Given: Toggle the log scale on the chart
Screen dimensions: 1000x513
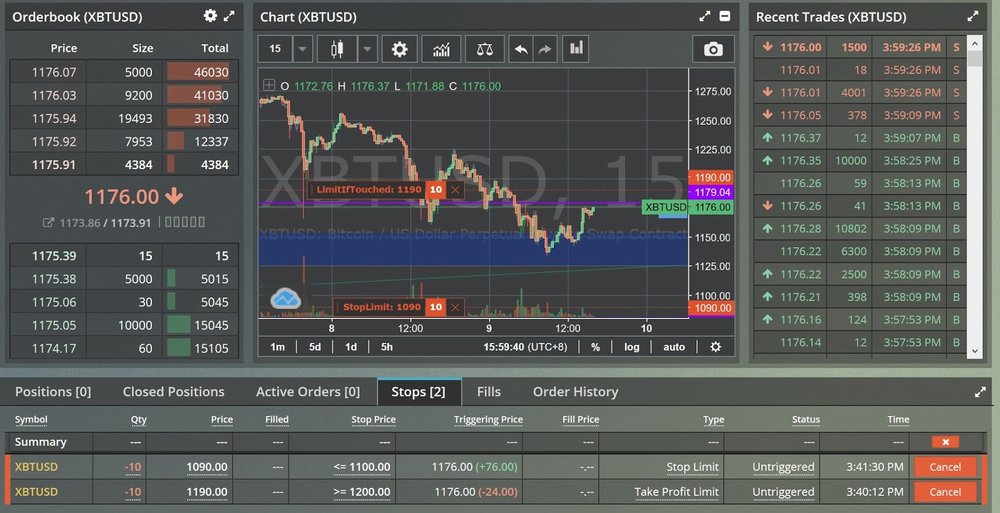Looking at the screenshot, I should [x=632, y=347].
